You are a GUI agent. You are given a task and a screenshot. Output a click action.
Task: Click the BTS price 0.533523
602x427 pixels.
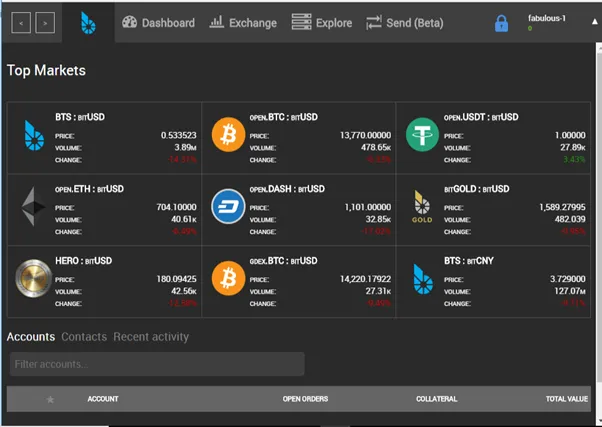point(179,135)
